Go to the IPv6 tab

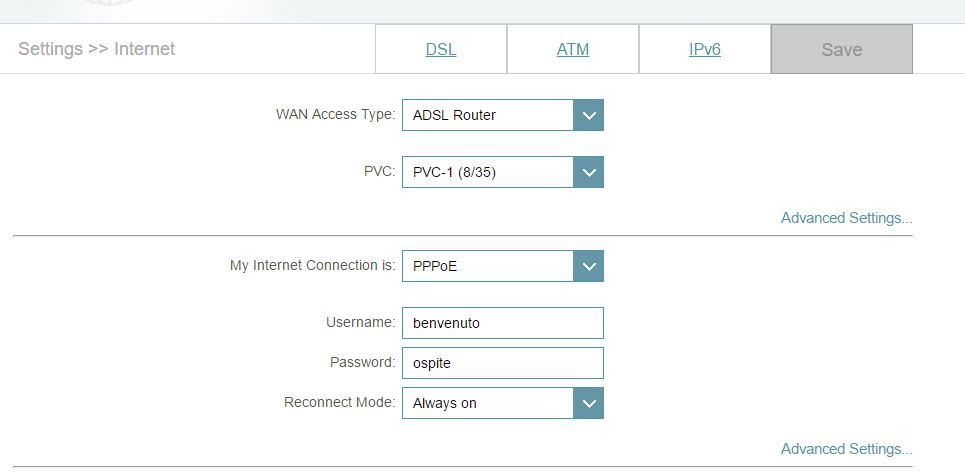point(705,49)
